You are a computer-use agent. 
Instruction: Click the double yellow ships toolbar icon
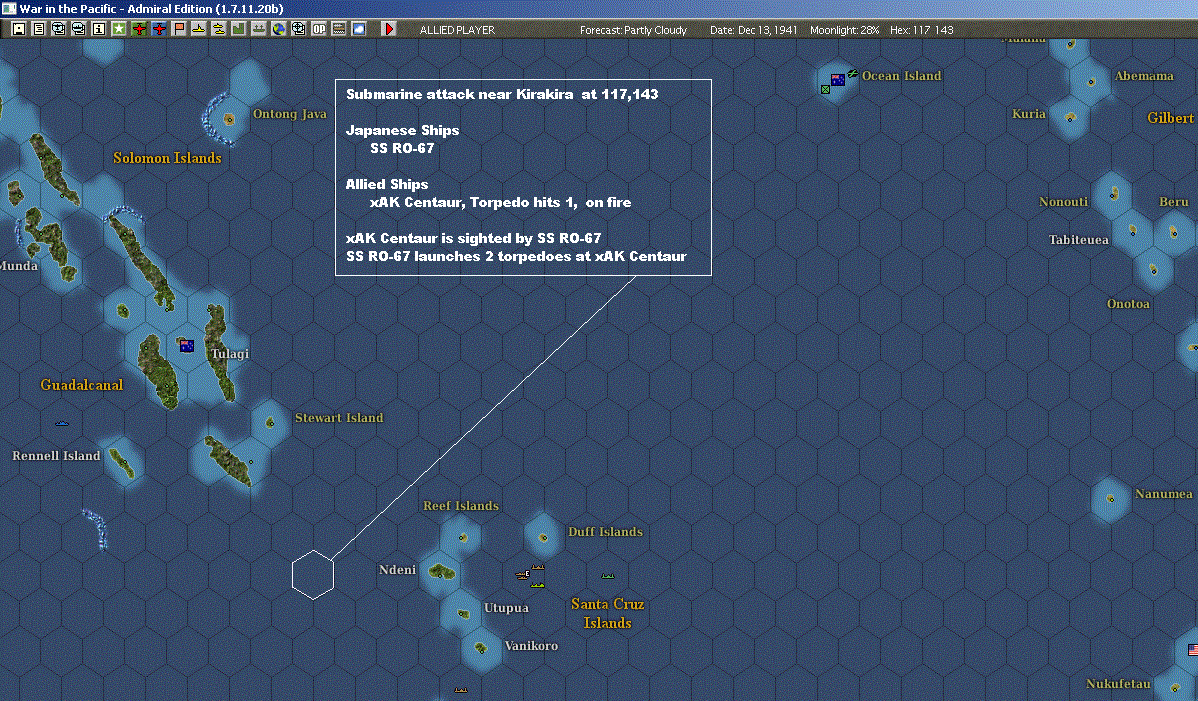219,29
